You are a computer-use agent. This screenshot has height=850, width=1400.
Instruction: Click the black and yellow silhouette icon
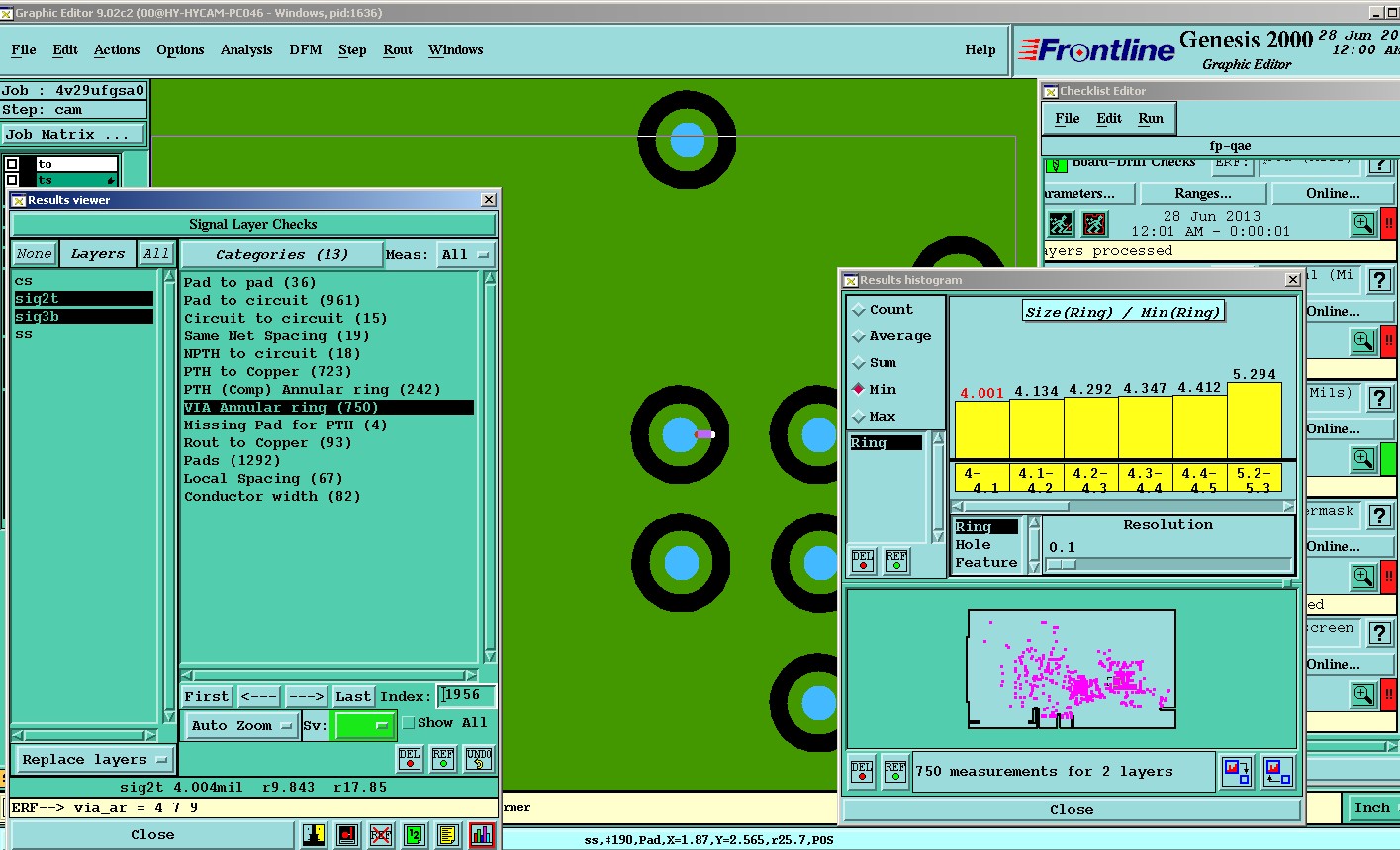[x=314, y=835]
